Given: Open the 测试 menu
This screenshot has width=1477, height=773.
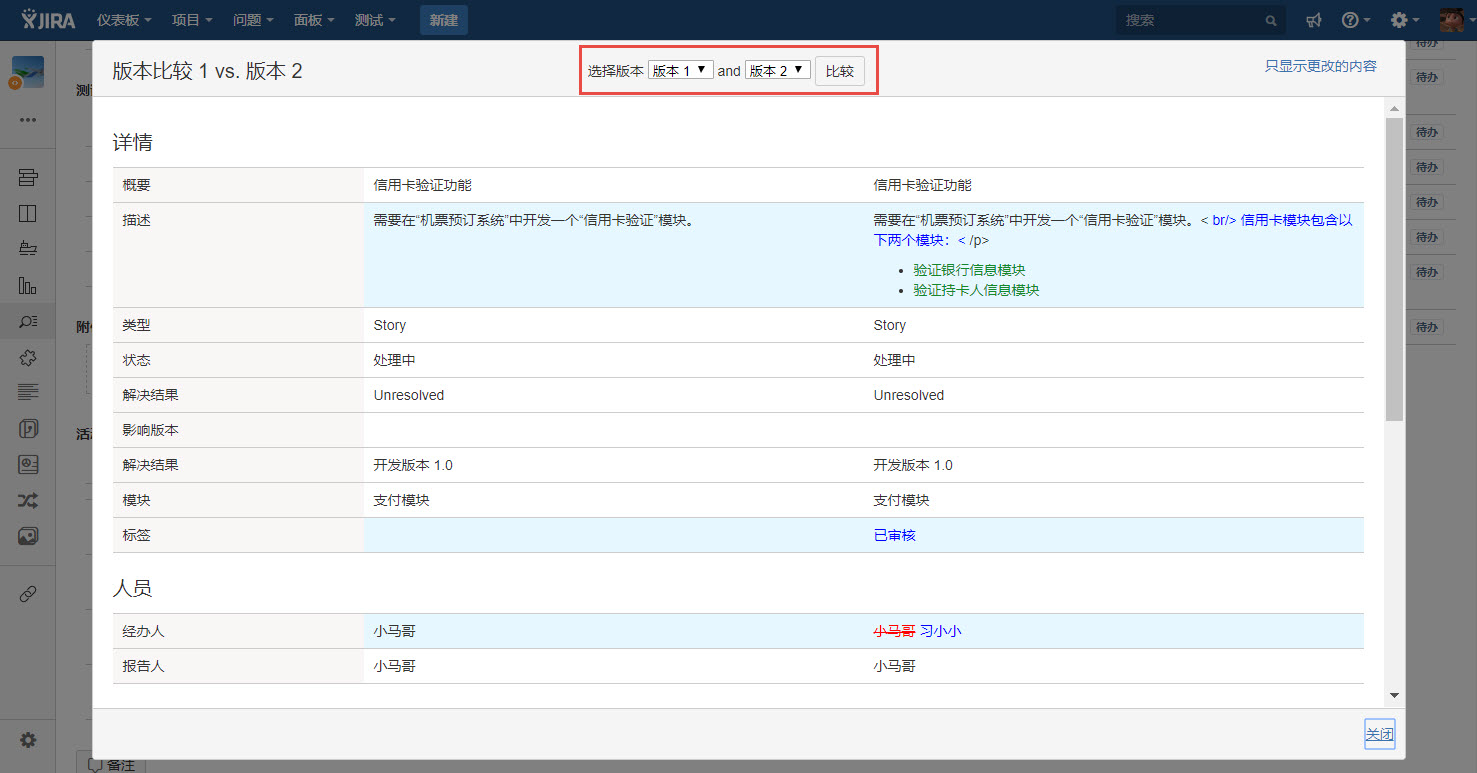Looking at the screenshot, I should [x=375, y=20].
